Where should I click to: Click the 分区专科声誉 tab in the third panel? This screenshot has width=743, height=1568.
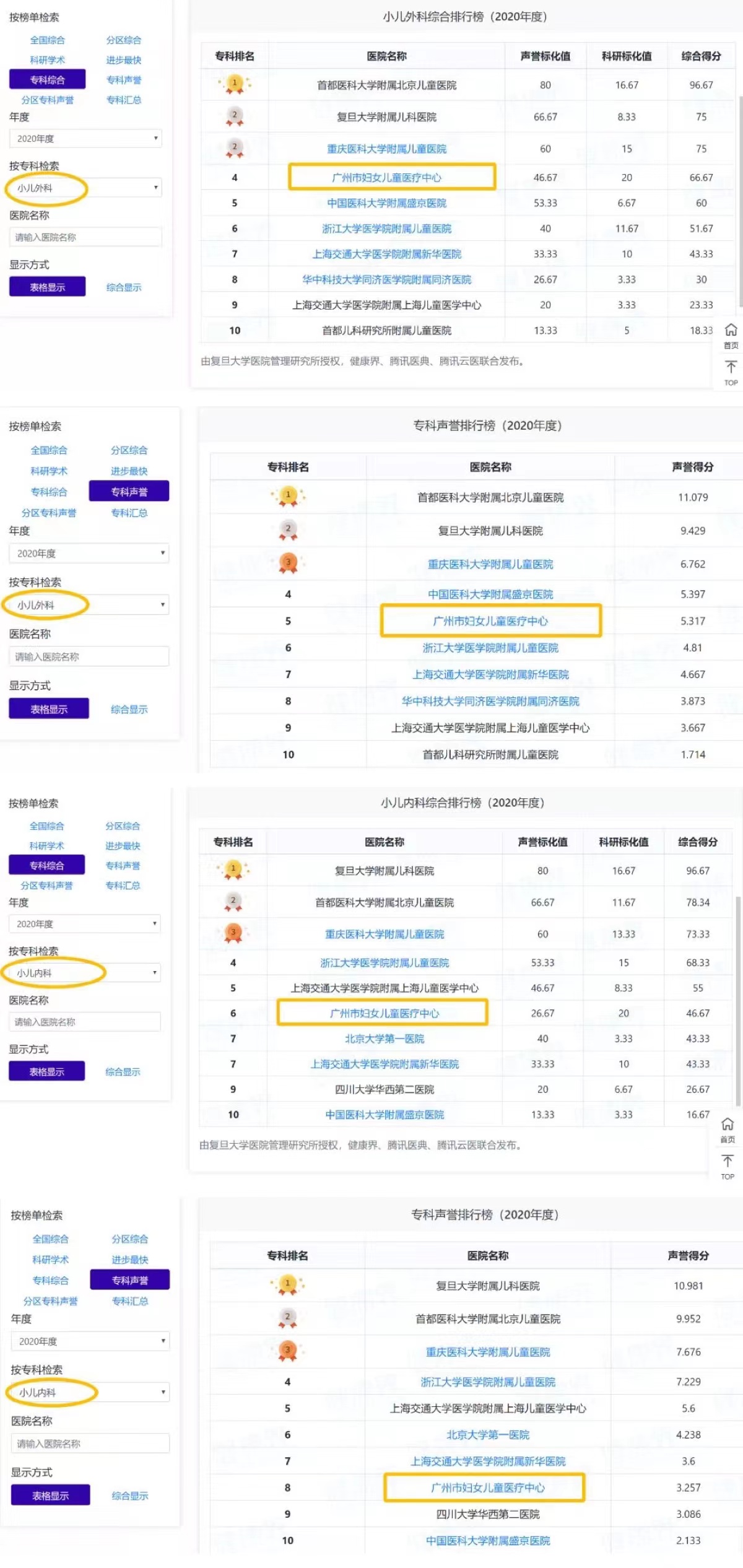[x=47, y=885]
